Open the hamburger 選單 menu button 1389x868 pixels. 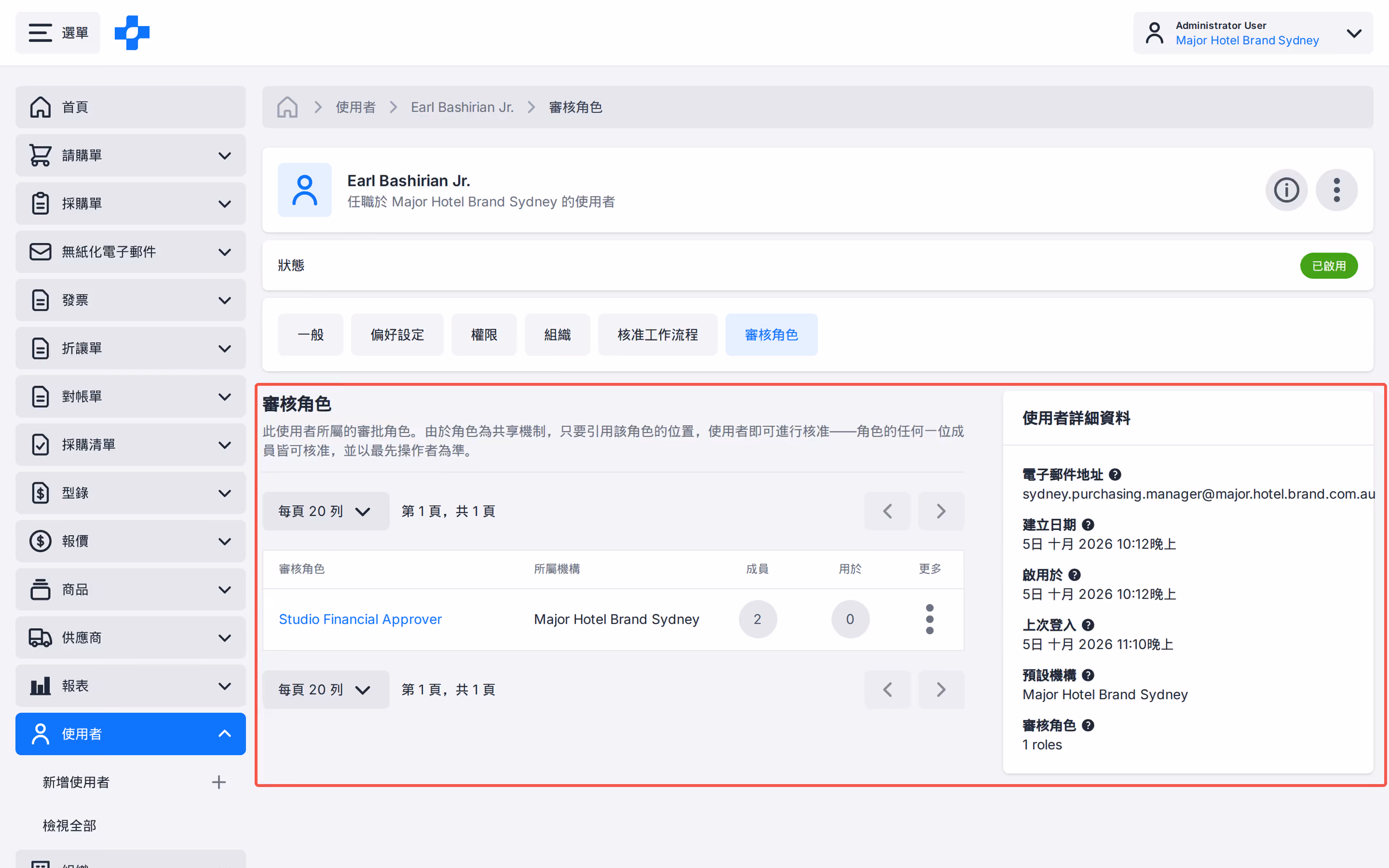point(58,33)
